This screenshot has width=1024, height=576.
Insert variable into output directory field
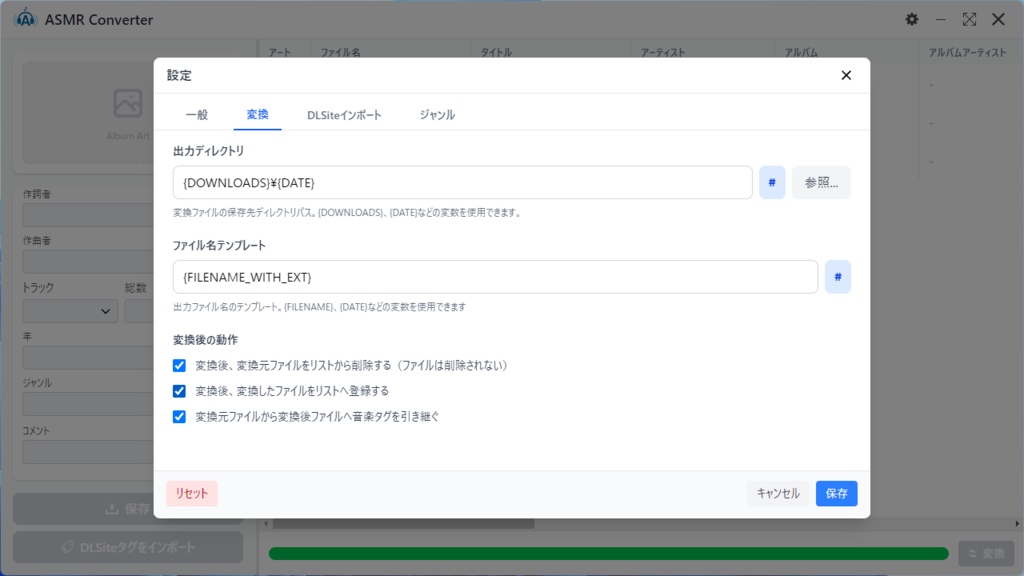pyautogui.click(x=772, y=183)
